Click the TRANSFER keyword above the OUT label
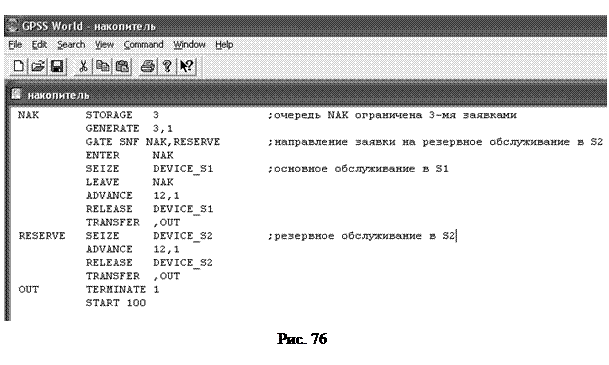The image size is (609, 365). point(113,276)
